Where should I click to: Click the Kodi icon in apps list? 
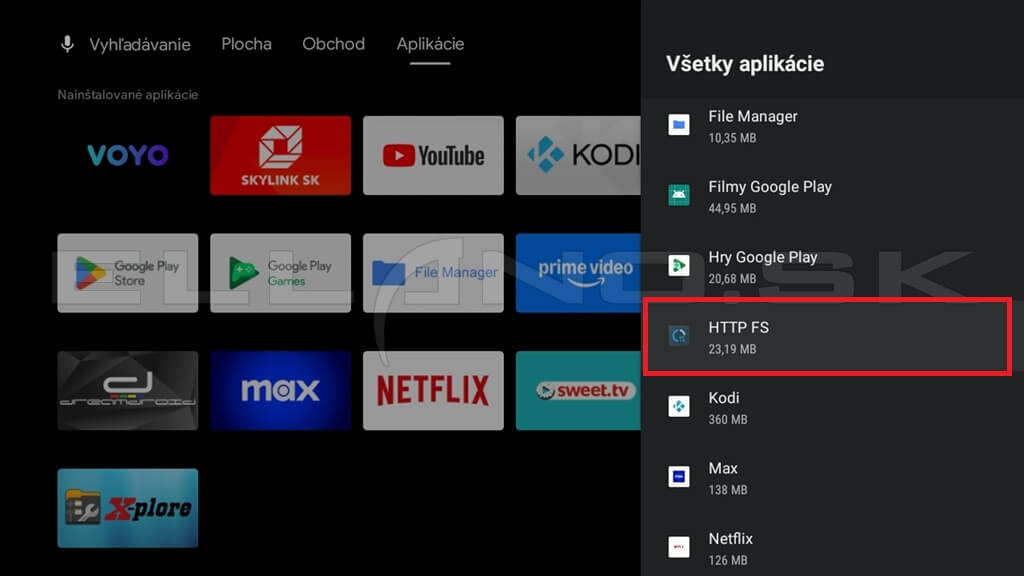tap(679, 406)
